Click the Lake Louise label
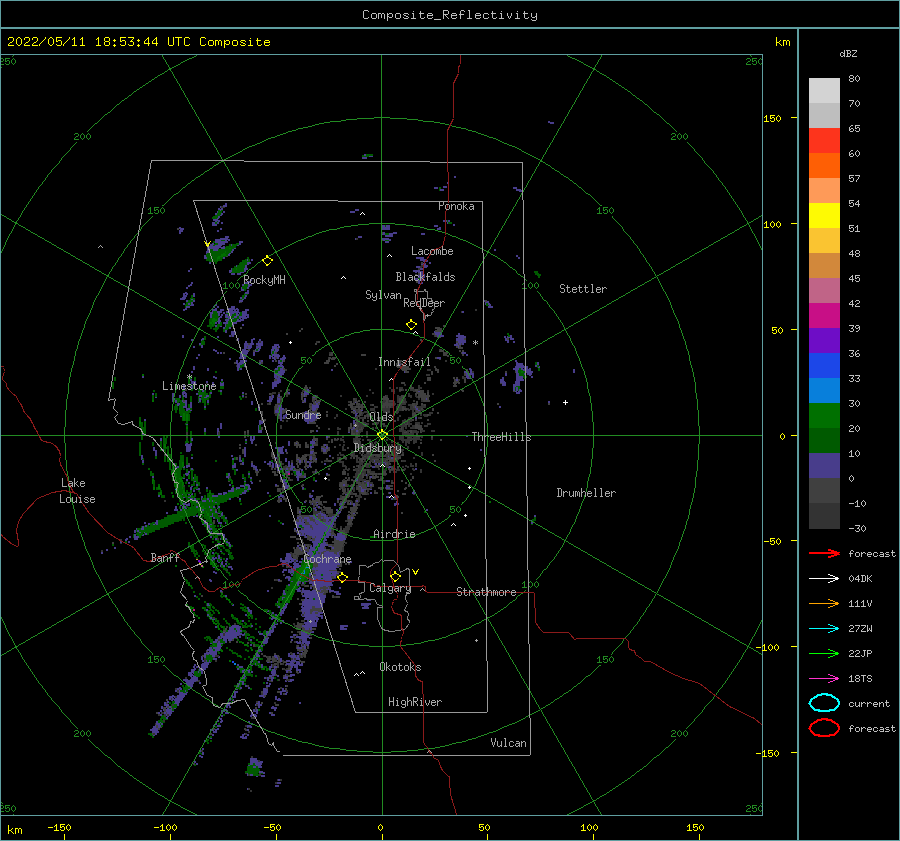The image size is (900, 841). click(x=77, y=491)
